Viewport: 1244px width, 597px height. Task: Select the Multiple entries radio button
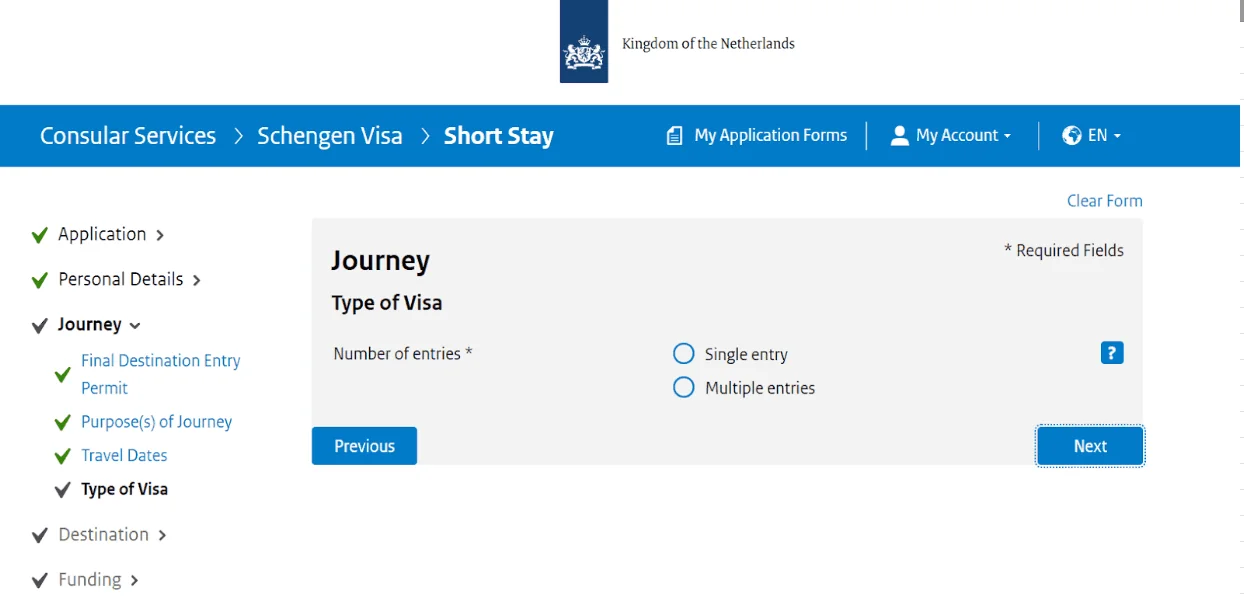(684, 387)
